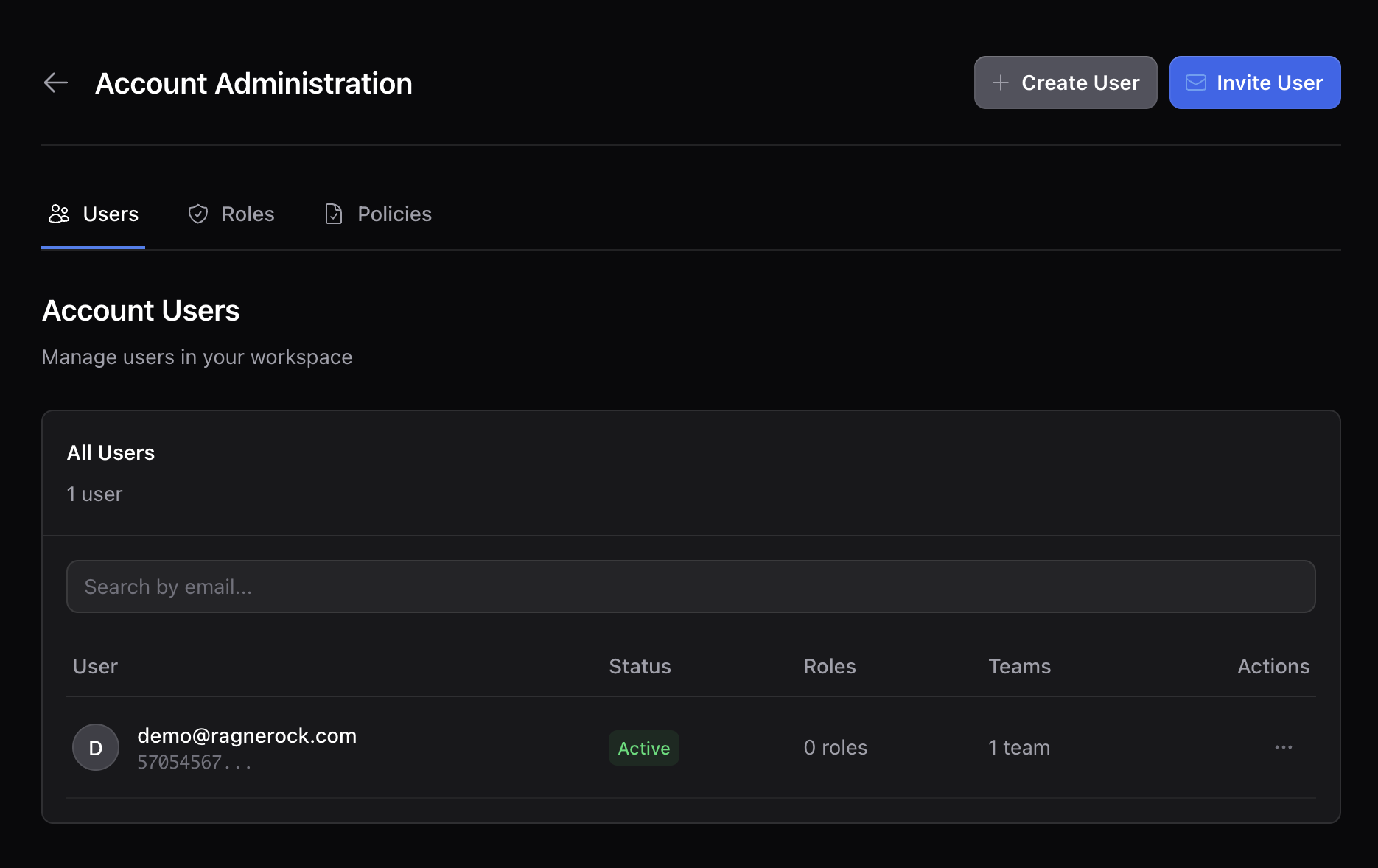Click the 1 user count text
1378x868 pixels.
(94, 494)
